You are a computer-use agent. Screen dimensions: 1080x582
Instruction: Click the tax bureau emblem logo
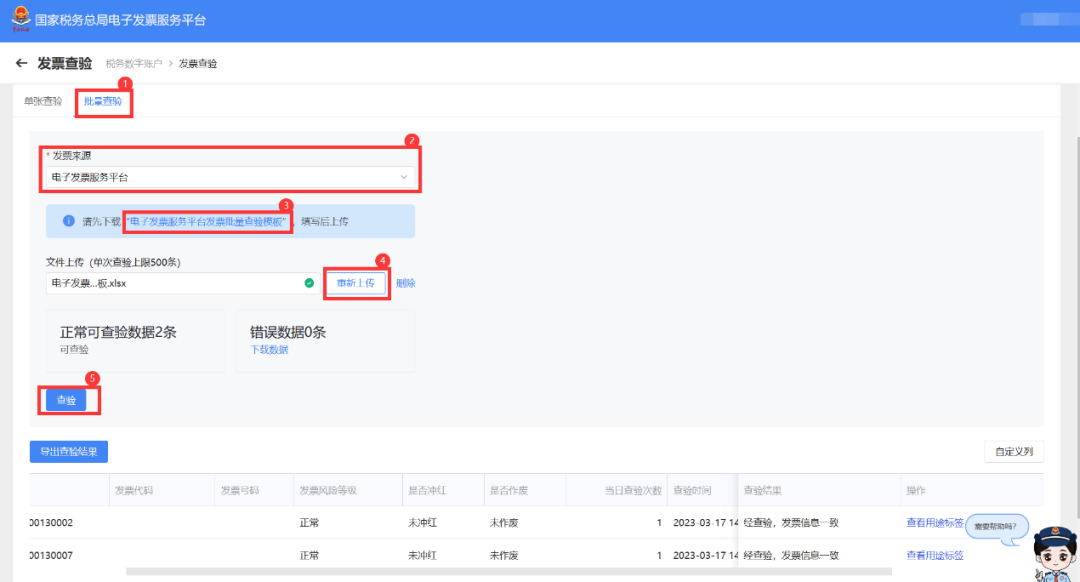pyautogui.click(x=21, y=19)
